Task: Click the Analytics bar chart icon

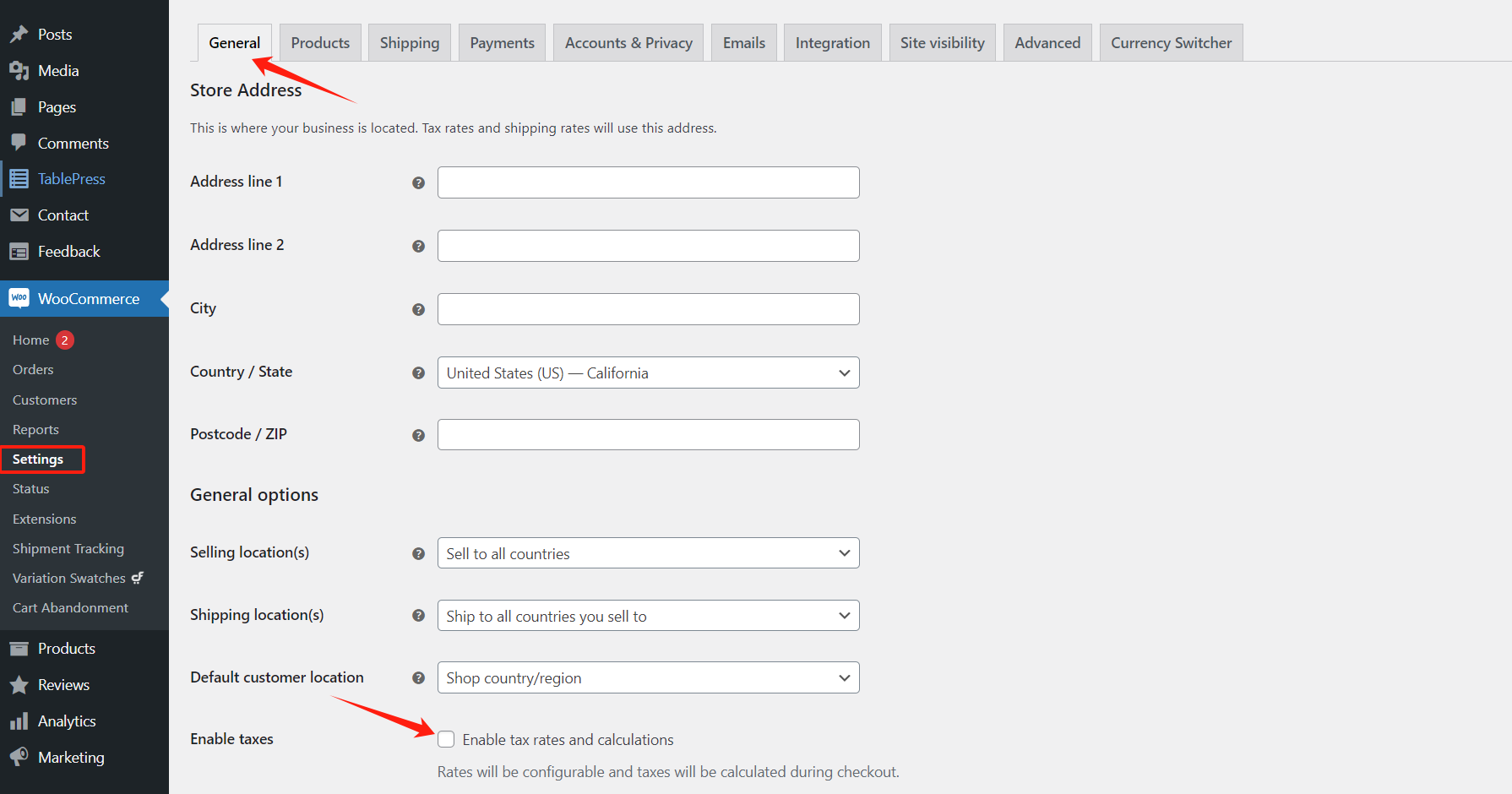Action: tap(19, 721)
